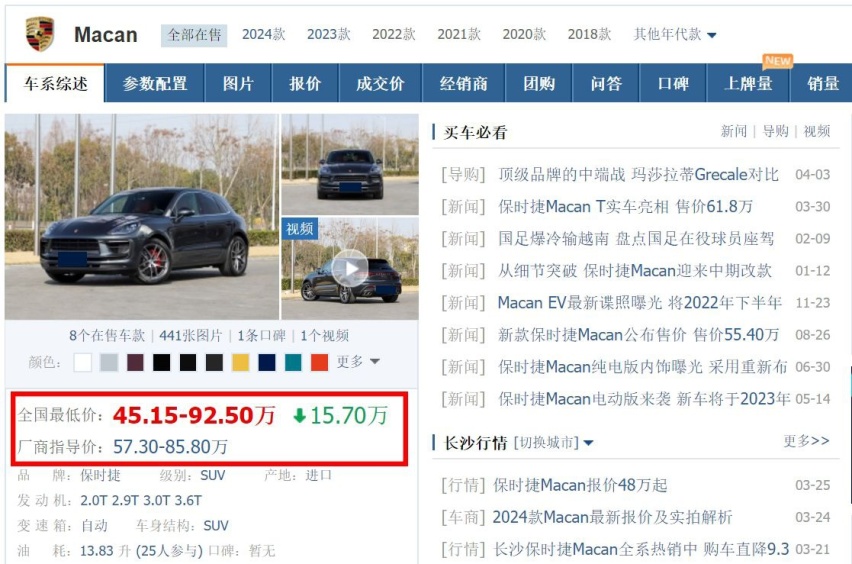Open the 口碑 tab
This screenshot has width=852, height=564.
pos(673,83)
